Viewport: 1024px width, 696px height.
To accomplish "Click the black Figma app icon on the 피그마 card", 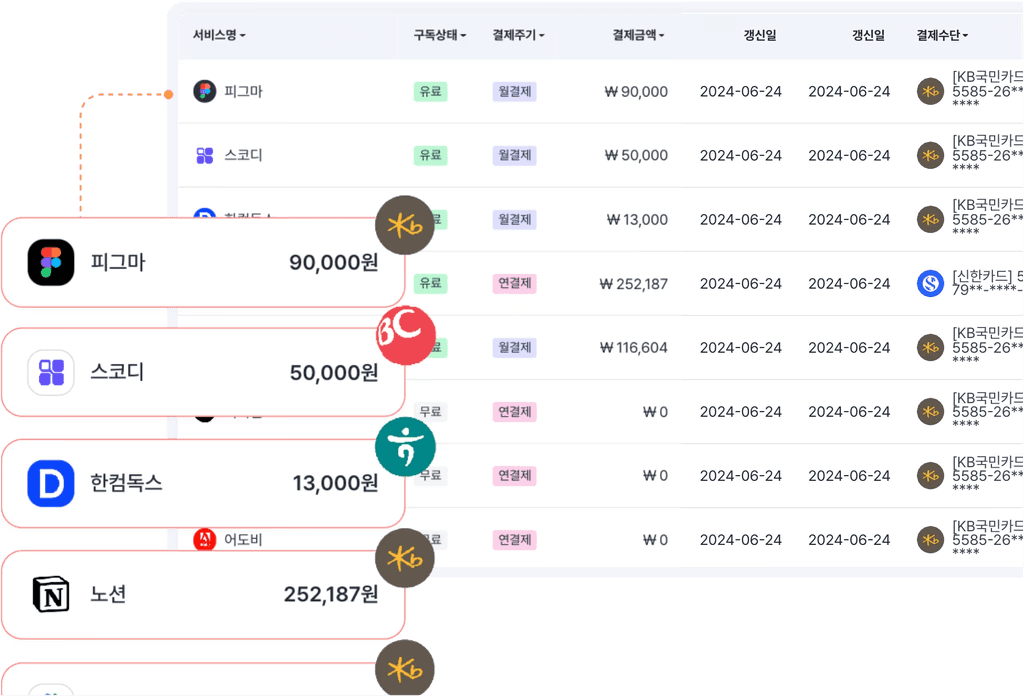I will [x=51, y=262].
